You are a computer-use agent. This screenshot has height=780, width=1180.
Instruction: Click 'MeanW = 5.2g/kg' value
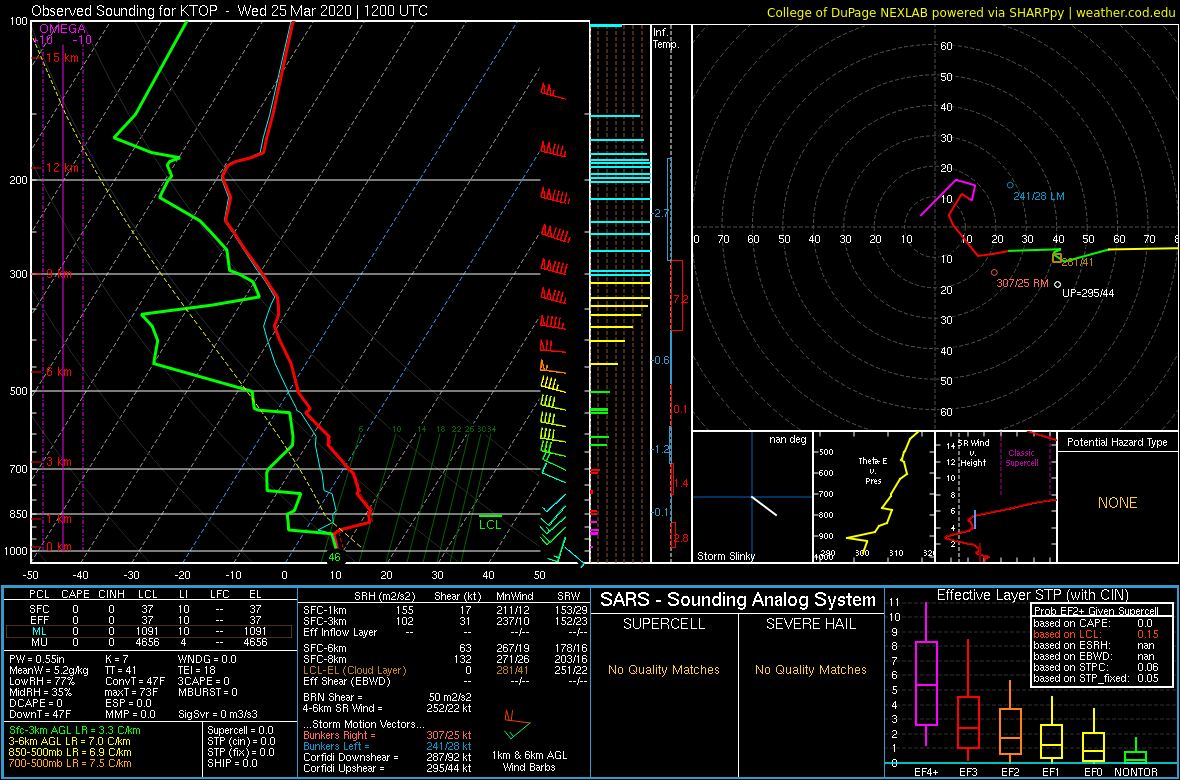coord(49,672)
